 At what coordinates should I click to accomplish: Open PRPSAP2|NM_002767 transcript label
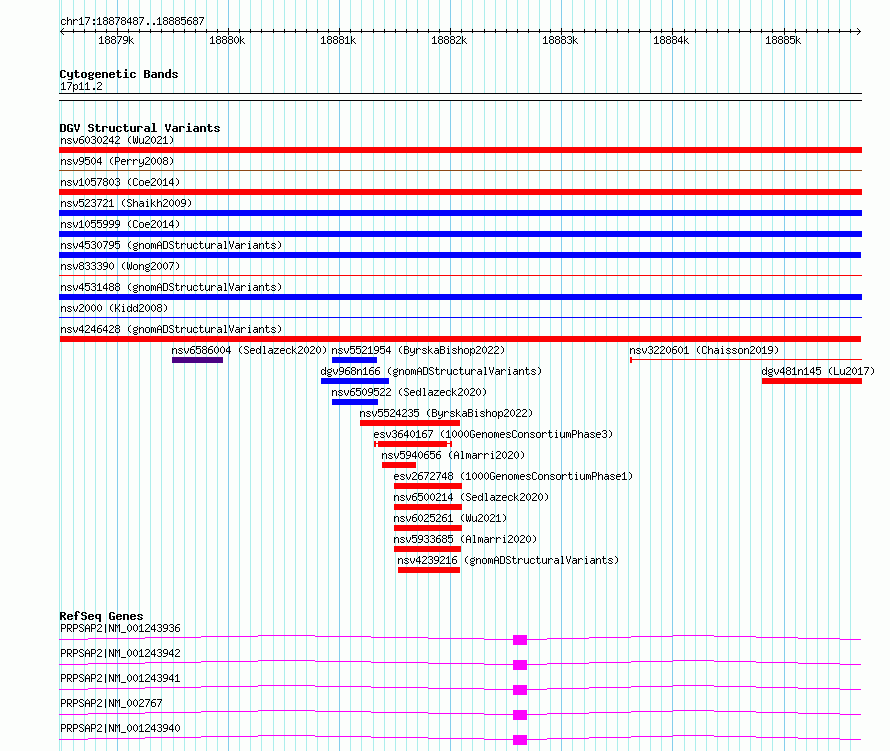pos(111,703)
